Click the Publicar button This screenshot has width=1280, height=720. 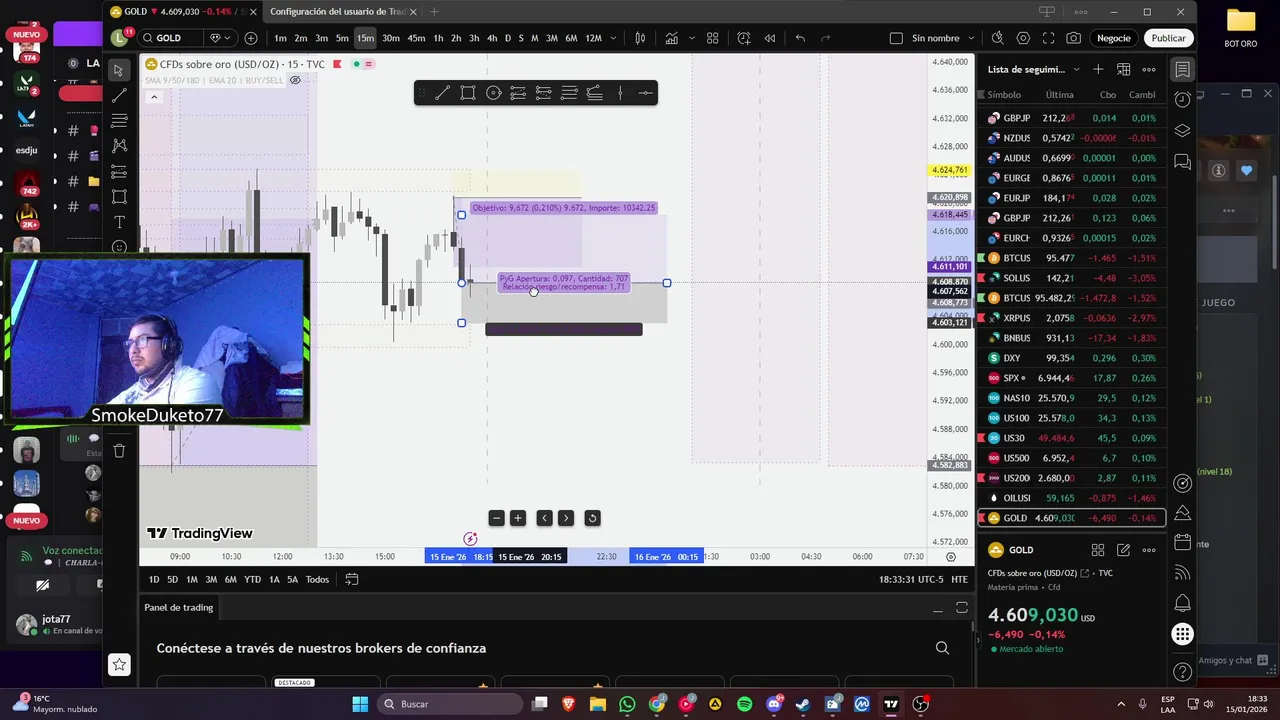point(1168,38)
